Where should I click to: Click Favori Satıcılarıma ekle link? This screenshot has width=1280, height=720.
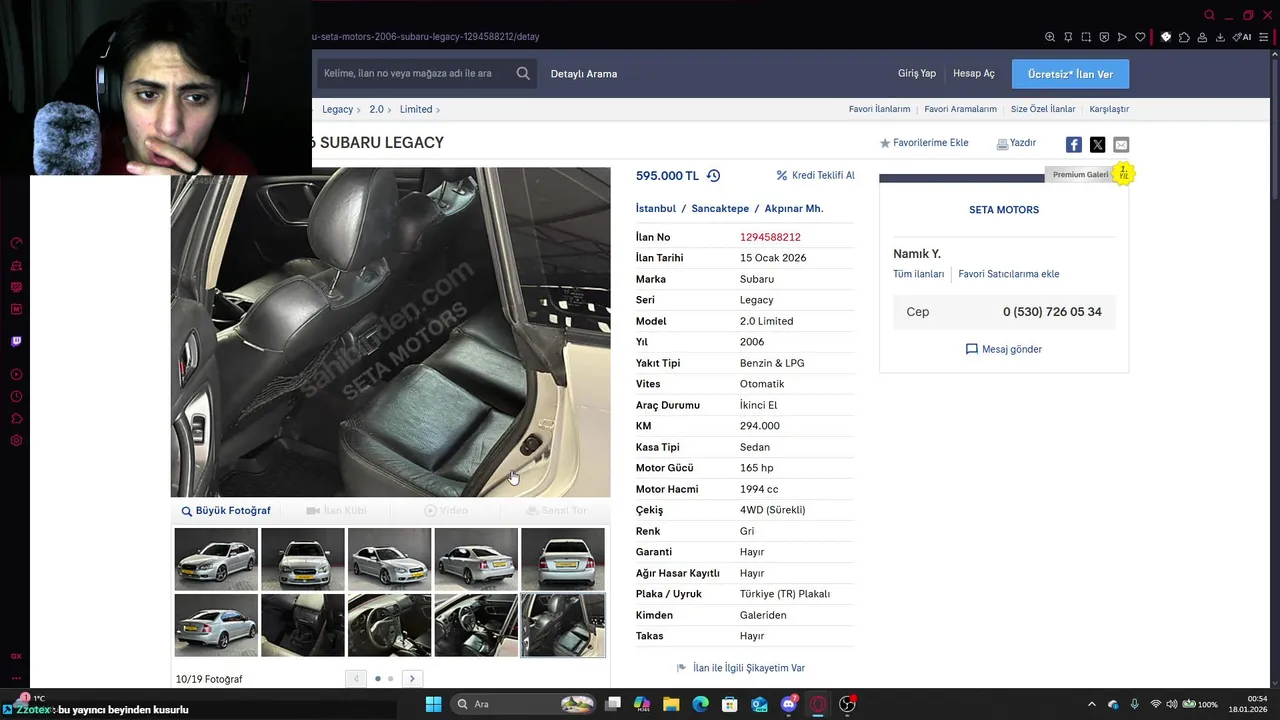tap(1008, 274)
